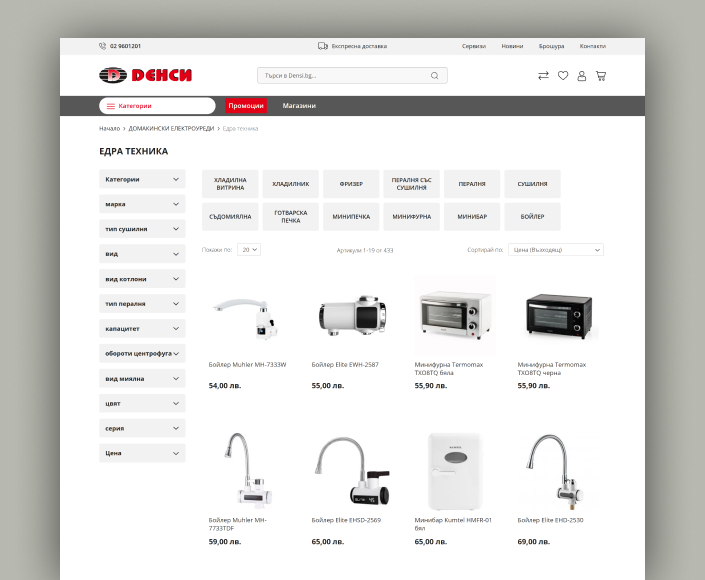Viewport: 705px width, 580px height.
Task: Open Сервизи link in the top bar
Action: (x=473, y=46)
